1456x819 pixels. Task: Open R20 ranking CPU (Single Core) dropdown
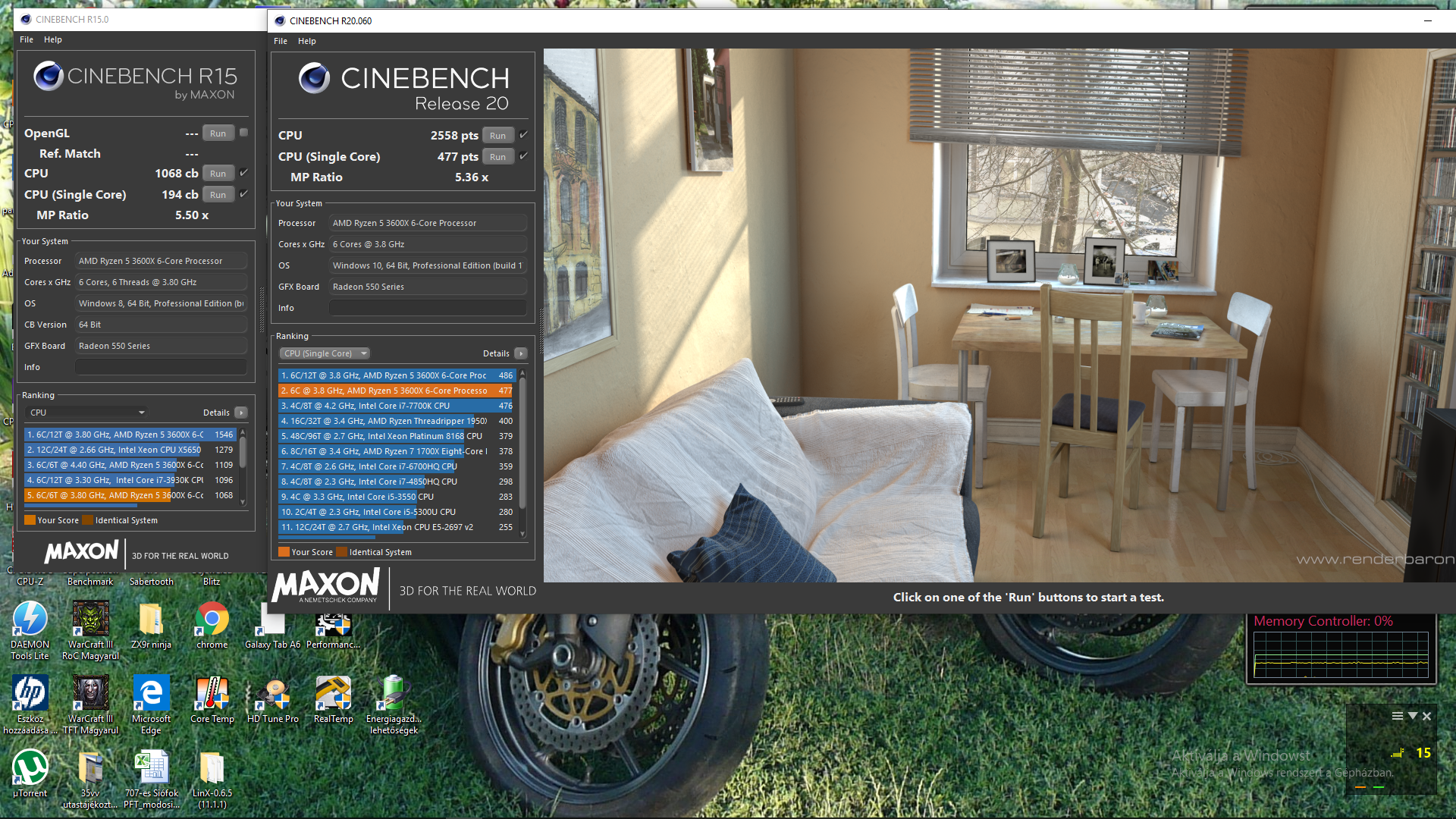325,353
